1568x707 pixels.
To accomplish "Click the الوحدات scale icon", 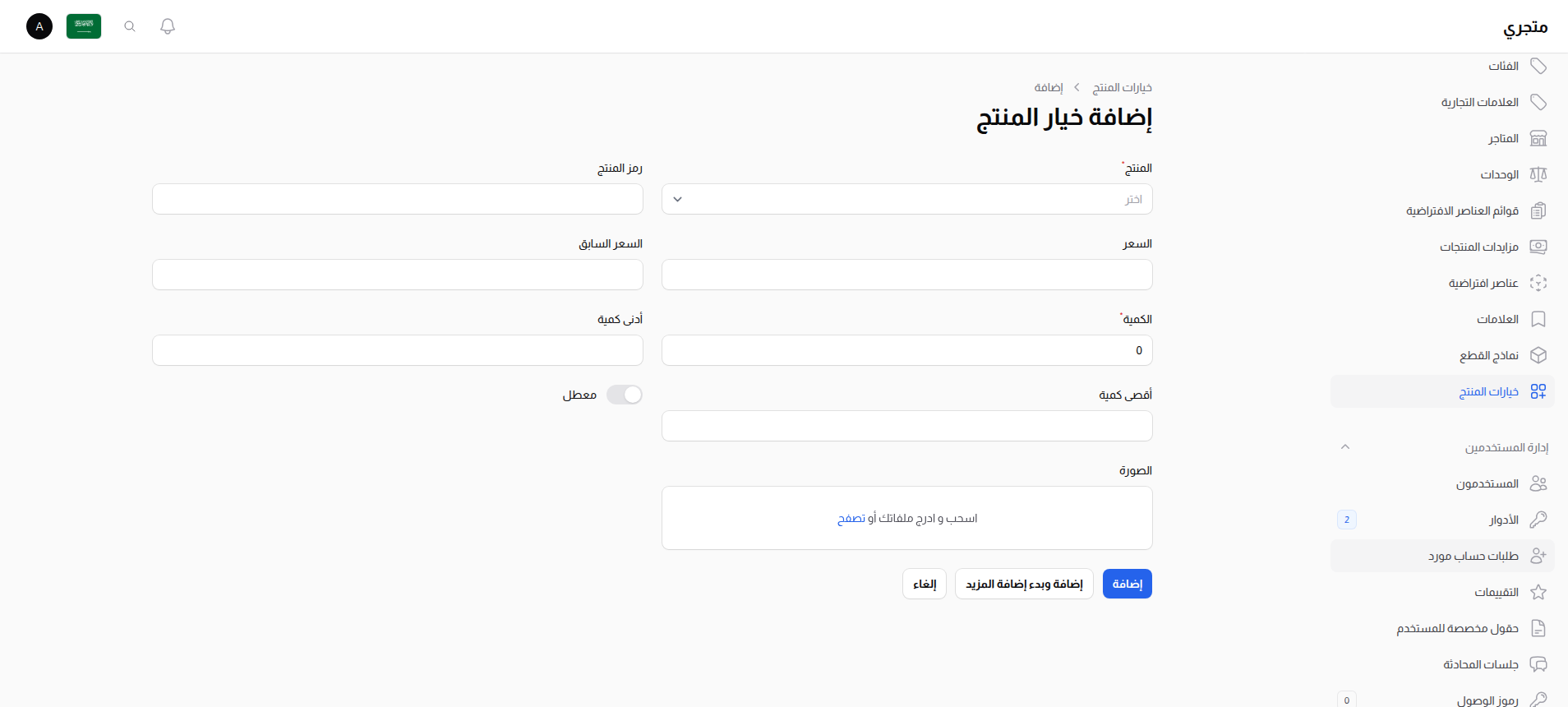I will click(1538, 174).
